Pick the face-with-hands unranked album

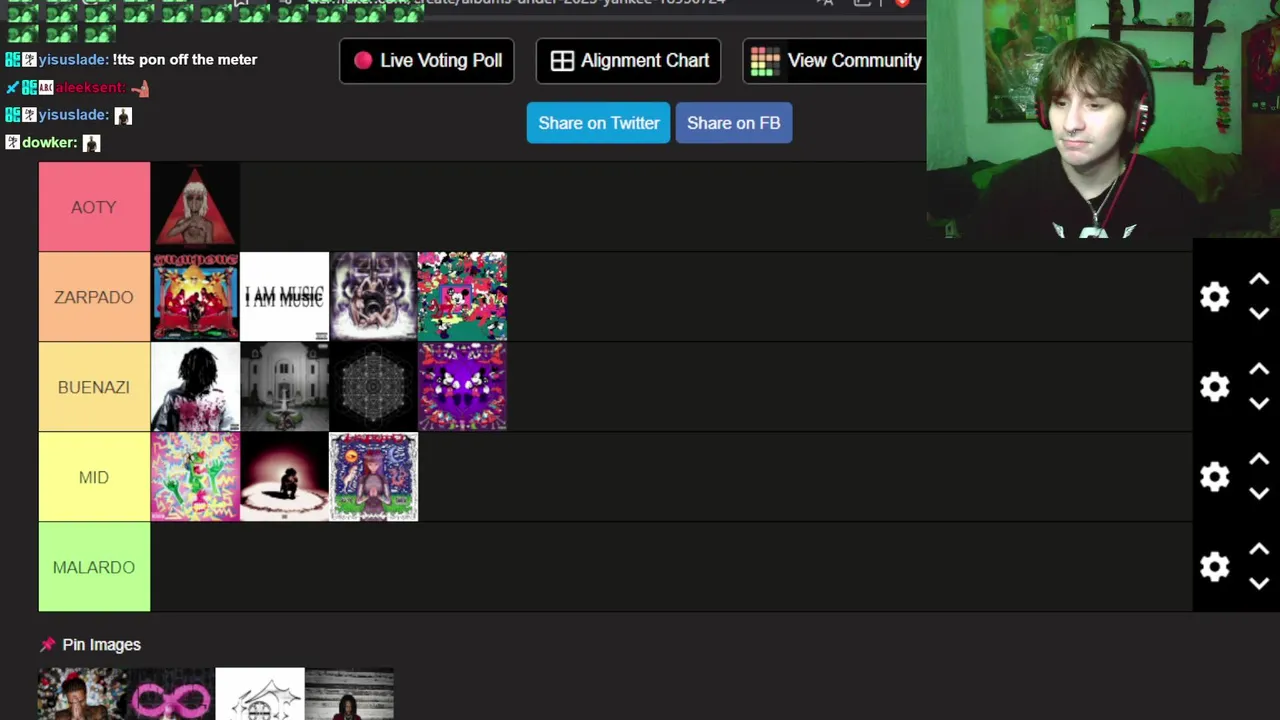point(83,694)
